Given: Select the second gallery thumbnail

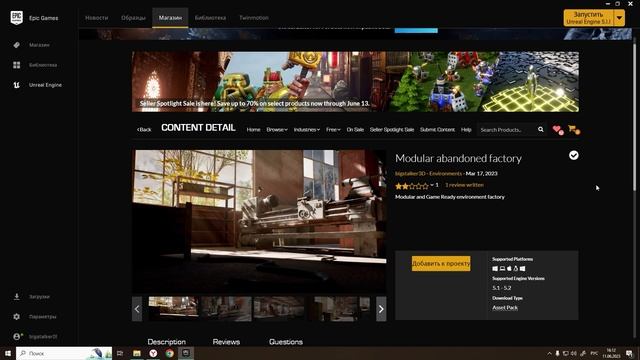Looking at the screenshot, I should [226, 308].
